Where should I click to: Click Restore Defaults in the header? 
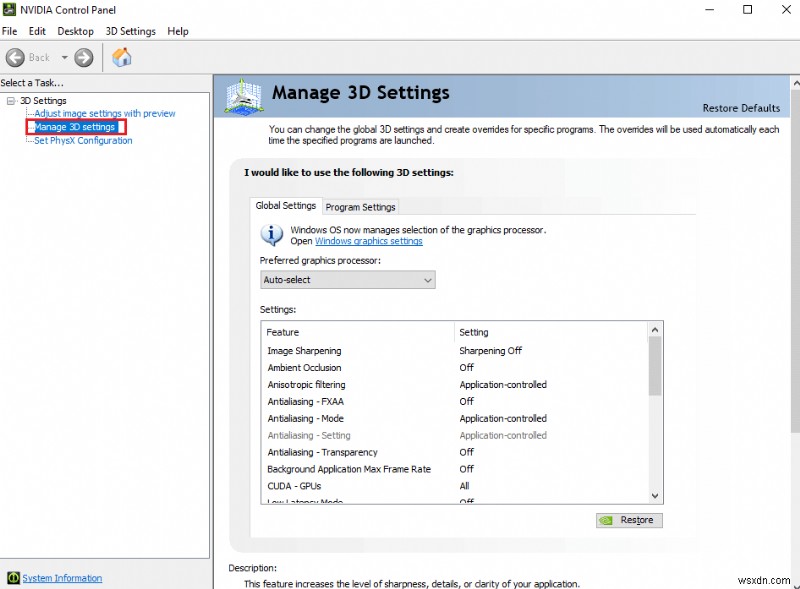[x=741, y=108]
